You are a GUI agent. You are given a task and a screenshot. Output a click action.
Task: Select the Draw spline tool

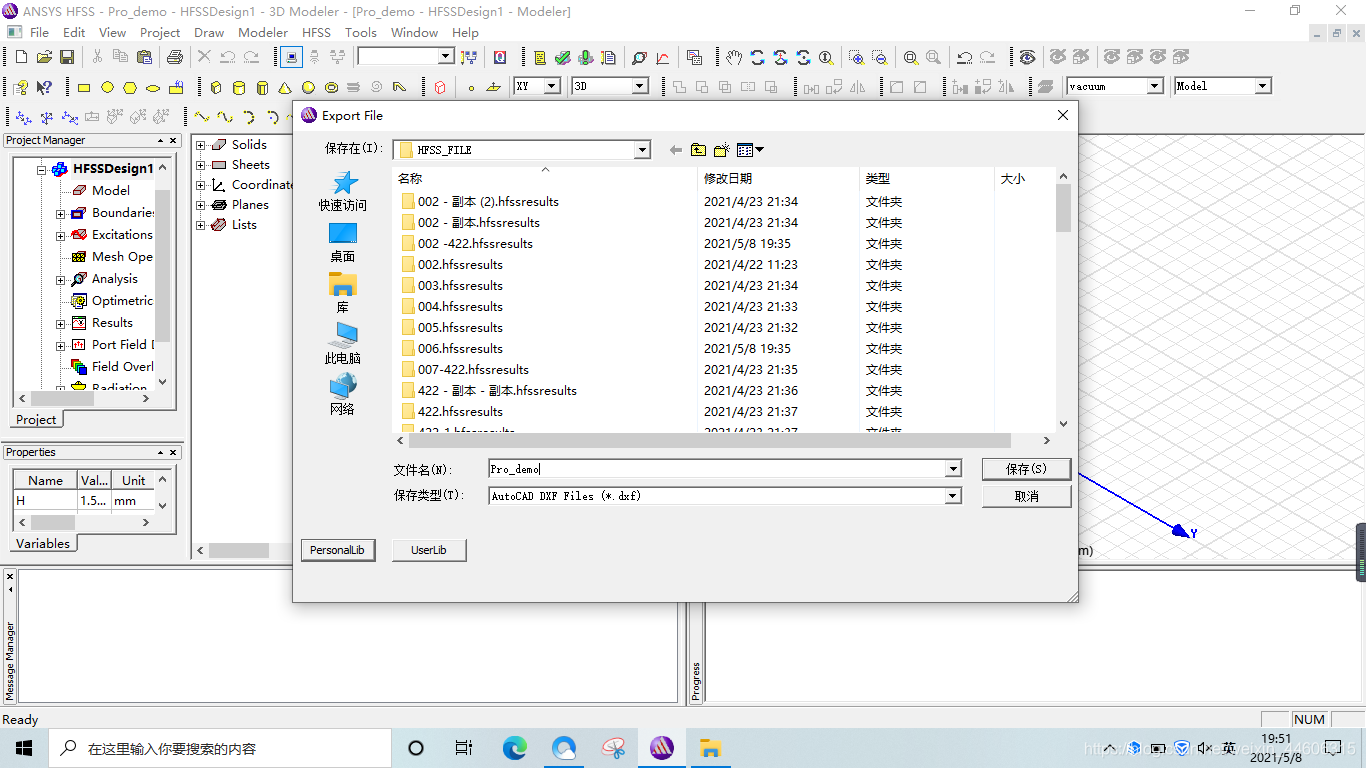225,117
